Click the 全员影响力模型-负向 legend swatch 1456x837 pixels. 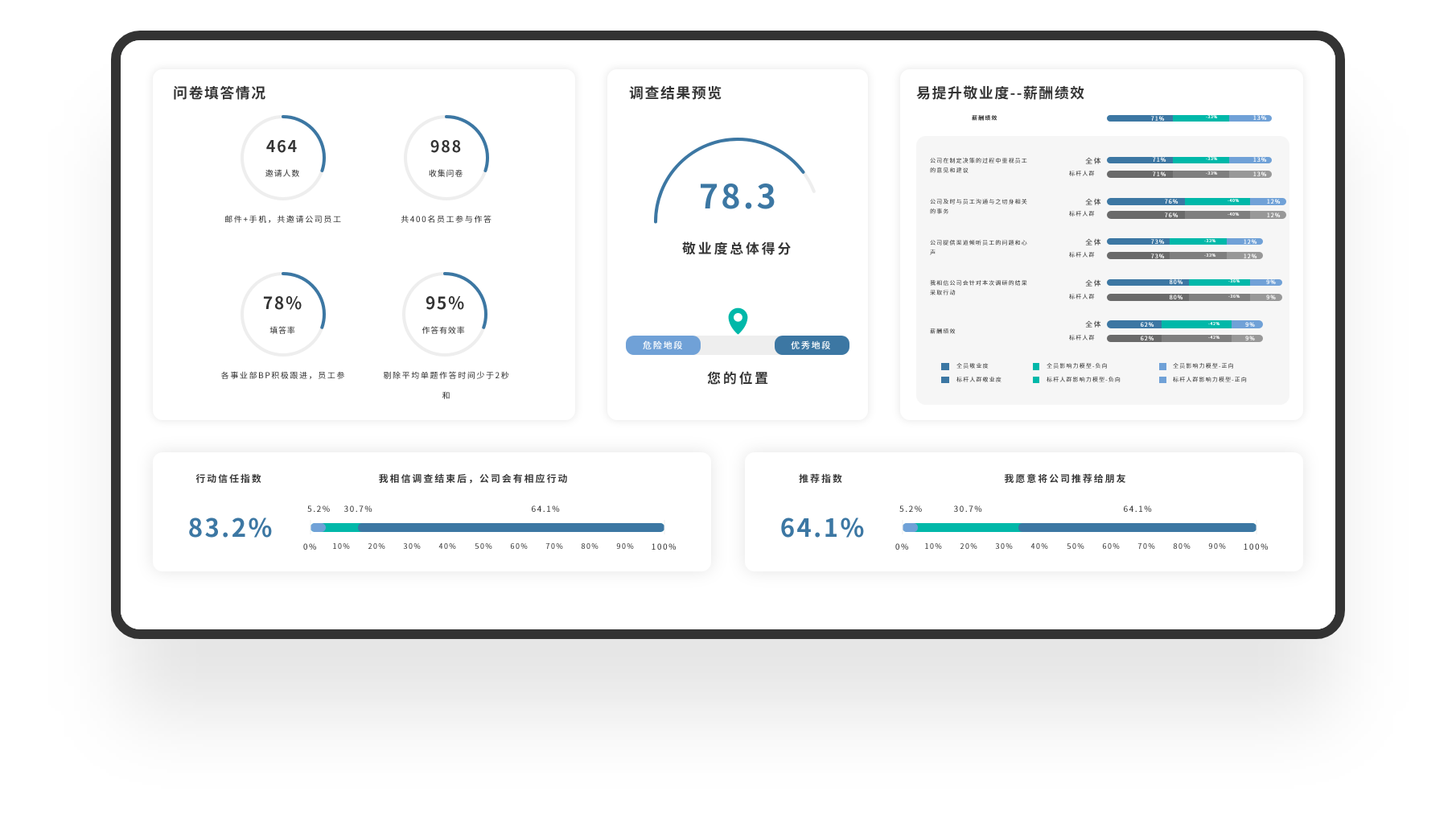(1036, 366)
